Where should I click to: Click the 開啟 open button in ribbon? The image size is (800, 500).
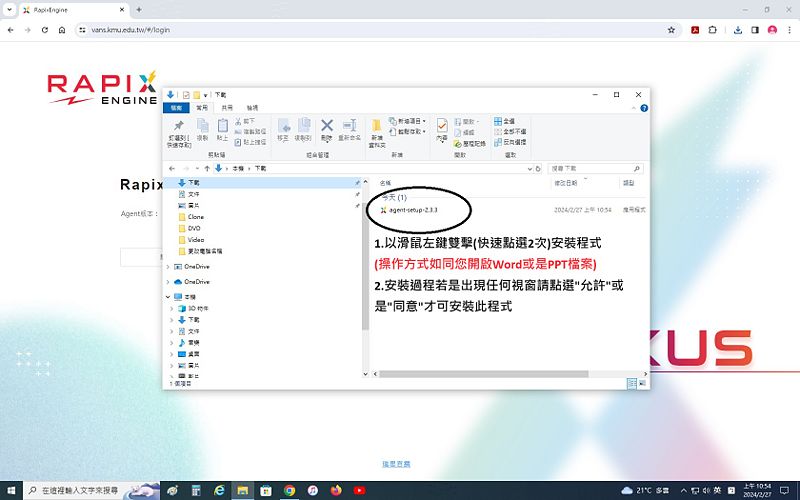[x=467, y=121]
